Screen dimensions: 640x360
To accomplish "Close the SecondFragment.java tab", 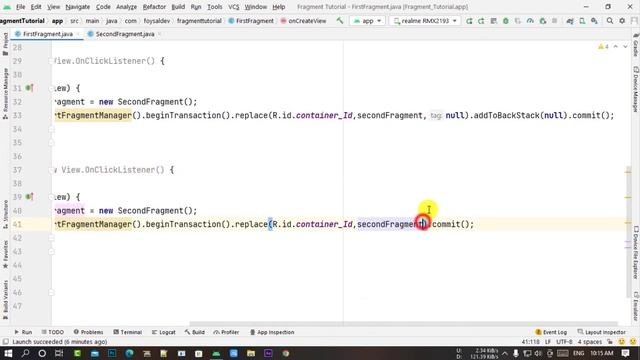I will click(x=160, y=34).
